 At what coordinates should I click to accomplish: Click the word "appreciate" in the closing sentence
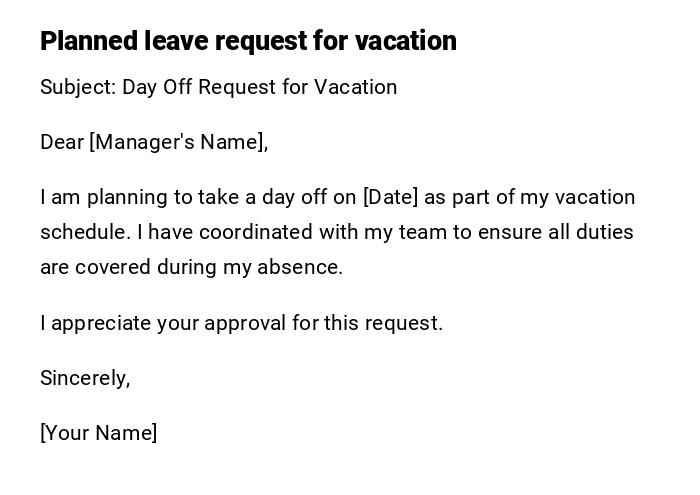pos(99,323)
